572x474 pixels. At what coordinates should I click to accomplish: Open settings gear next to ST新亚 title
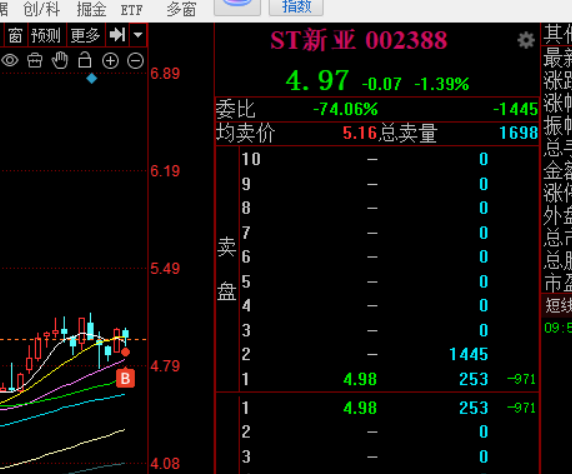pos(526,40)
